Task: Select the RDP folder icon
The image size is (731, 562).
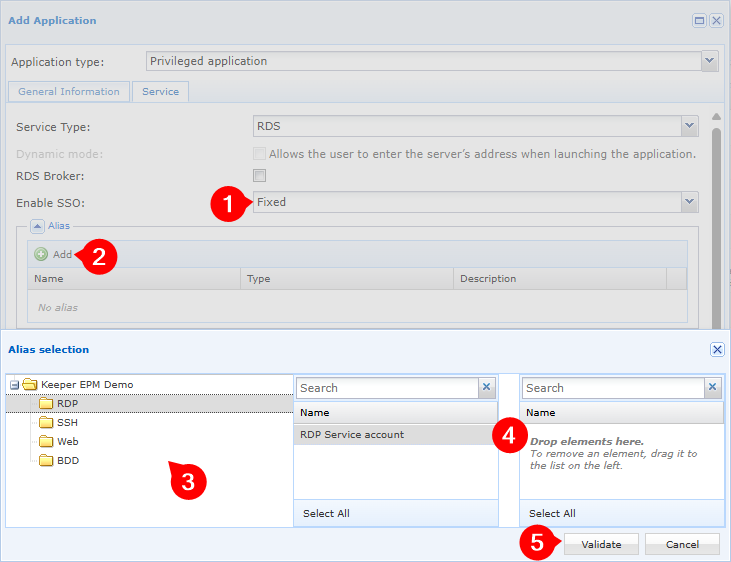Action: [x=46, y=403]
